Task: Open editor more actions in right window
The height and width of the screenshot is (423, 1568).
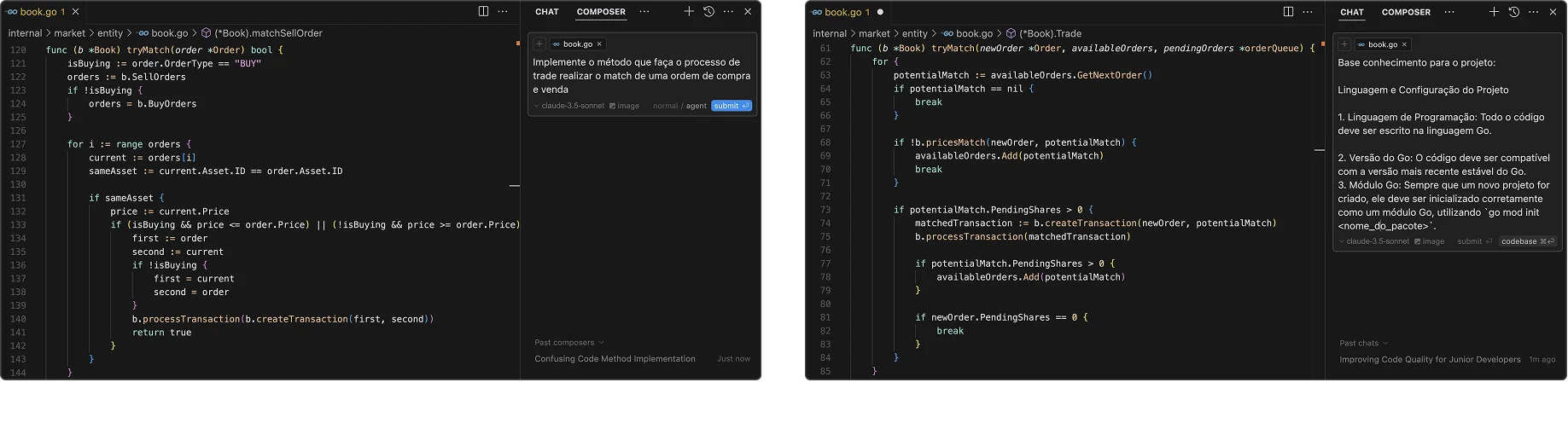Action: click(x=1308, y=12)
